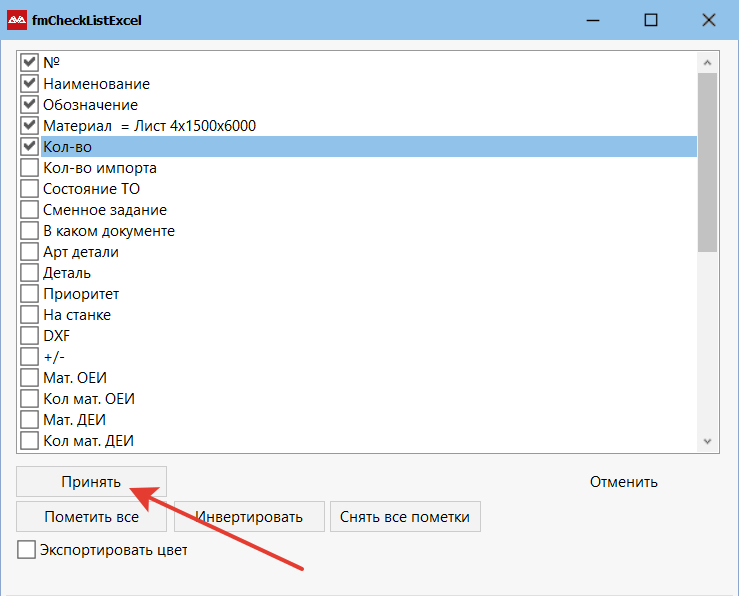
Task: Uncheck the Наименование checkbox
Action: (29, 84)
